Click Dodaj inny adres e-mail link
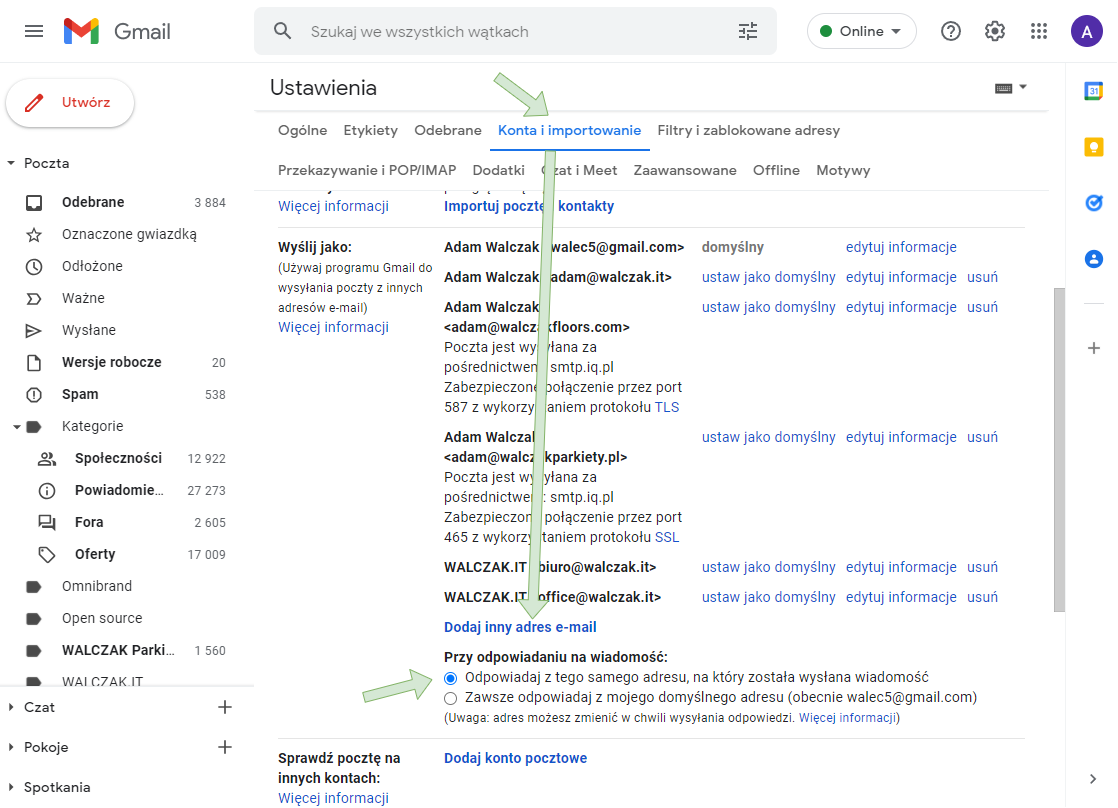This screenshot has height=808, width=1118. pos(520,628)
